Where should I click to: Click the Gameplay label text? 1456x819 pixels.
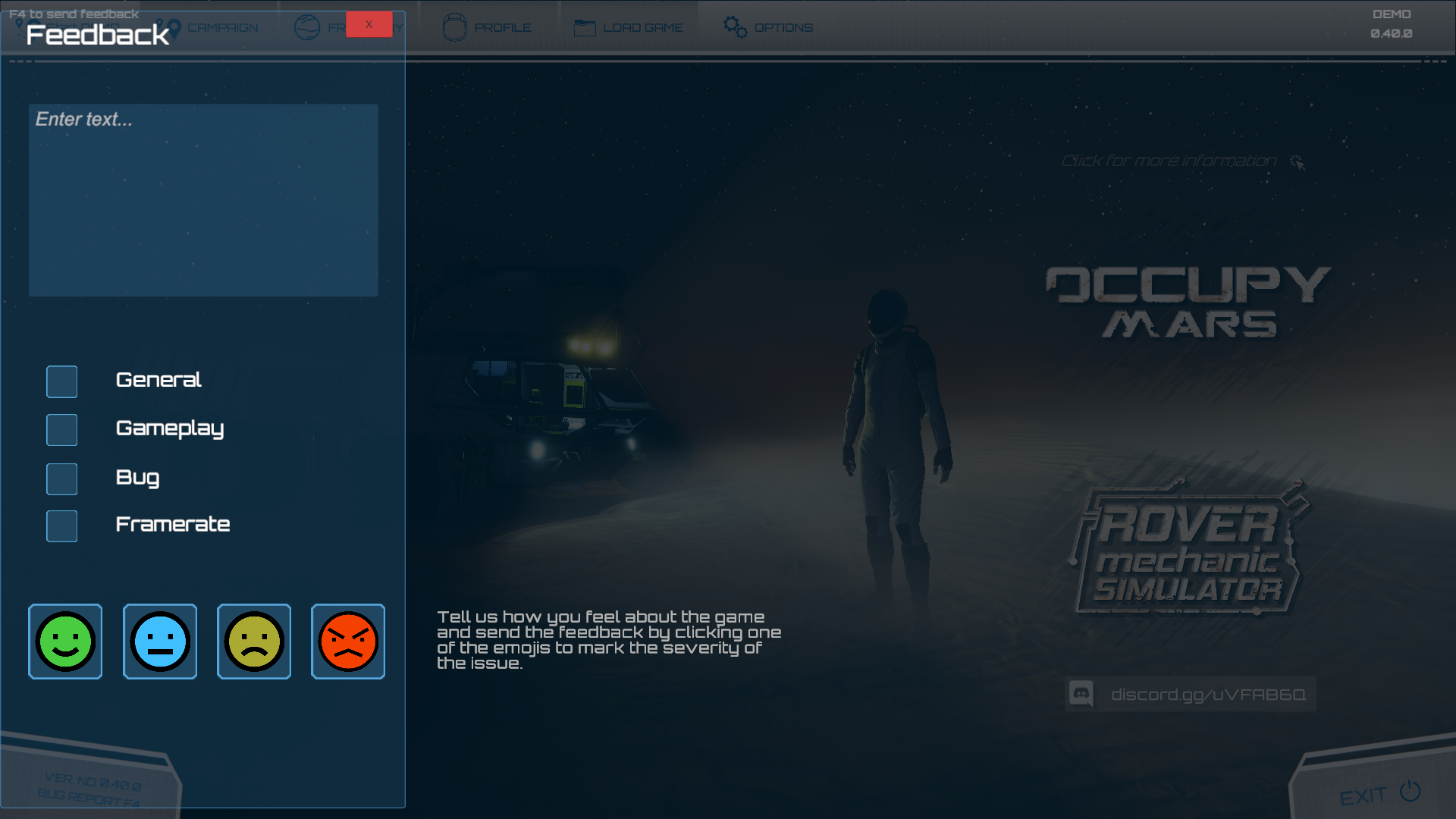(170, 429)
